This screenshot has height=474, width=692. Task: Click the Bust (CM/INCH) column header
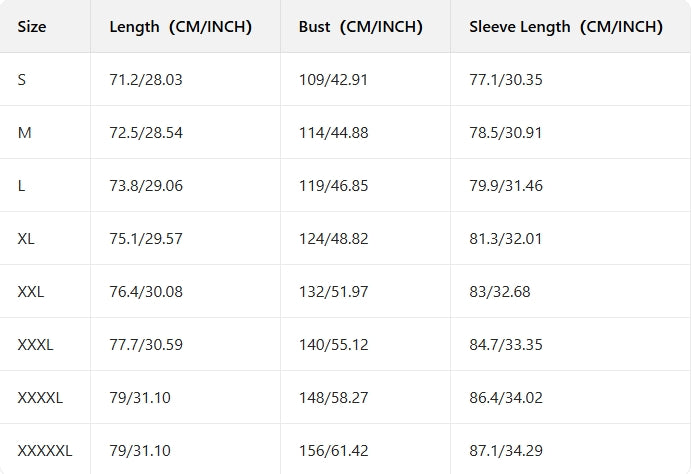coord(360,27)
